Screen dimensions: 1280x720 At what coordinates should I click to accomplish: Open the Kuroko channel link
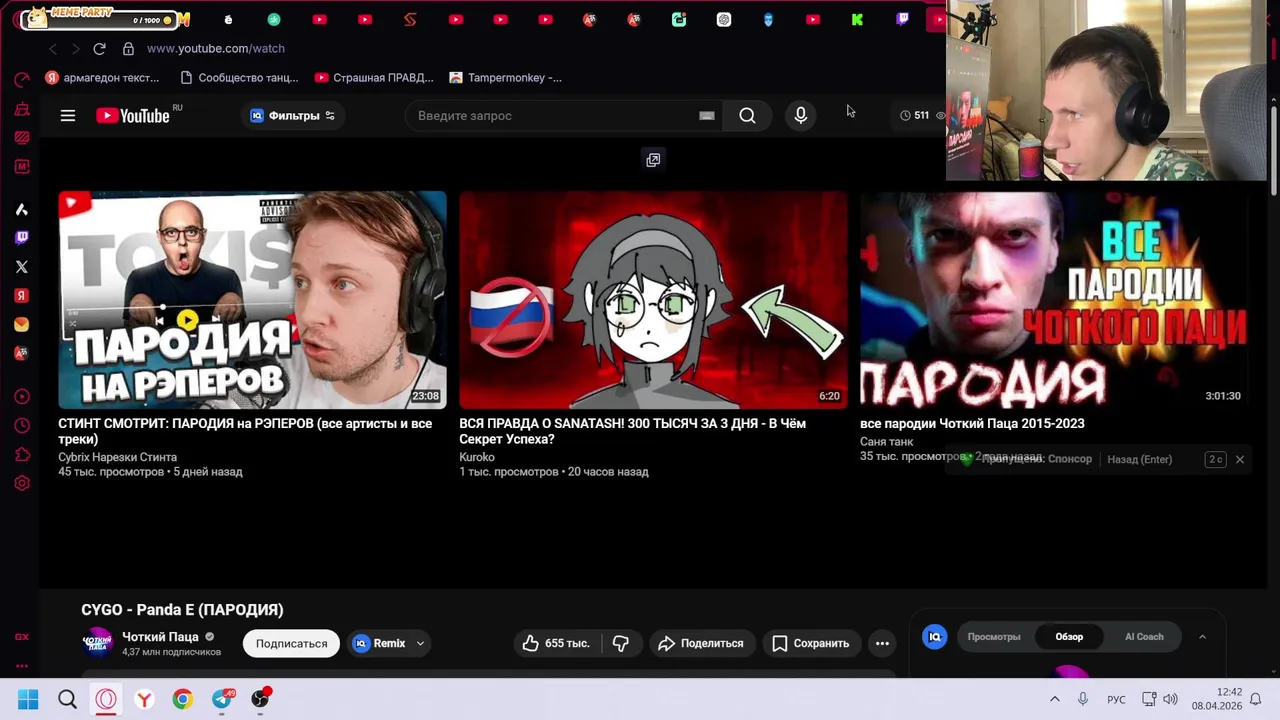pyautogui.click(x=477, y=457)
